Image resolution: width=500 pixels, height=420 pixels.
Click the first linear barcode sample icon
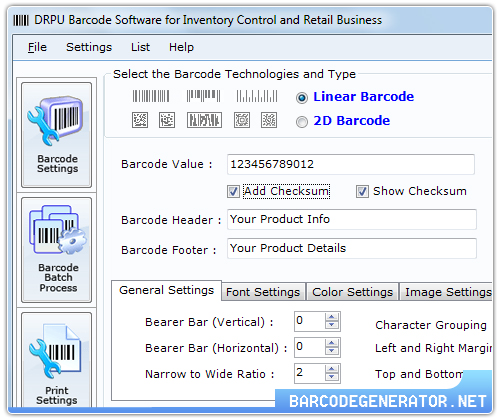[151, 96]
